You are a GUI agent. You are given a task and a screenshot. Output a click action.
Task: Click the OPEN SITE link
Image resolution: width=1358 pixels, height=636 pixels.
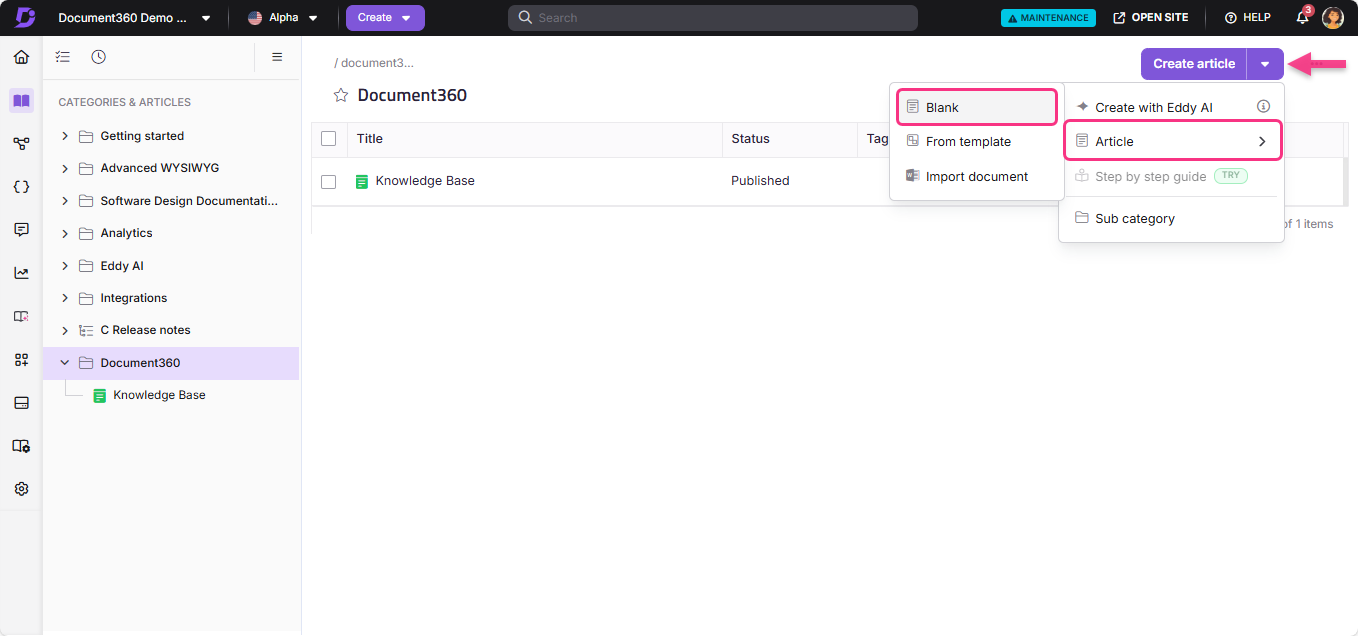click(x=1151, y=17)
